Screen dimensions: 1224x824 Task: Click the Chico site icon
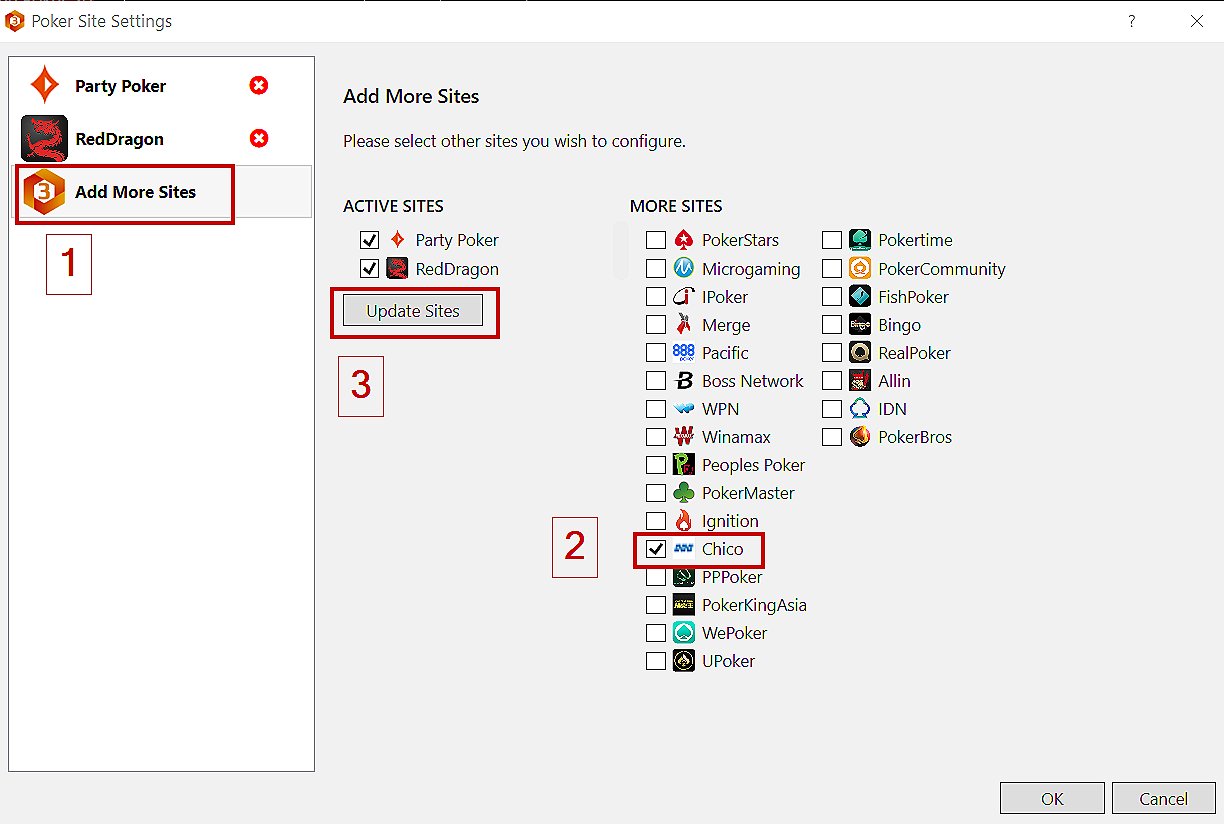point(684,548)
